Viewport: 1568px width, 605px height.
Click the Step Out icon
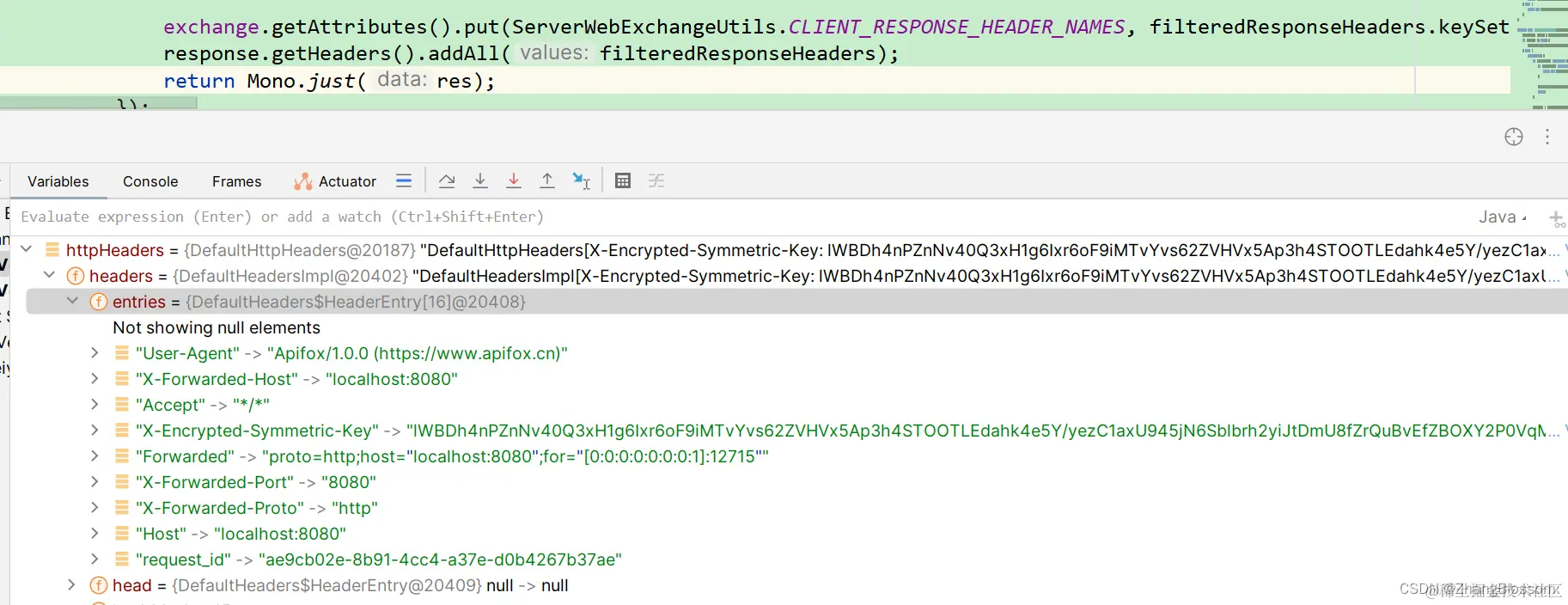pyautogui.click(x=547, y=180)
